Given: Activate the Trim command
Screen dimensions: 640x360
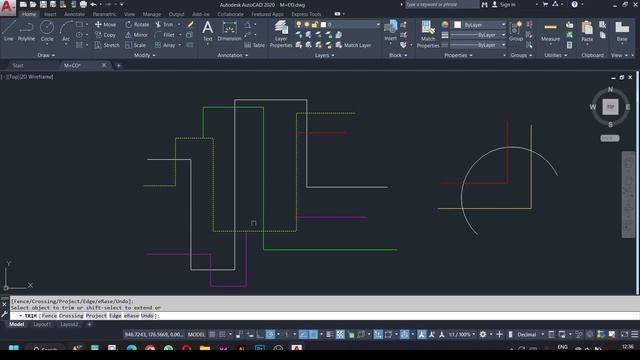Looking at the screenshot, I should [x=164, y=24].
